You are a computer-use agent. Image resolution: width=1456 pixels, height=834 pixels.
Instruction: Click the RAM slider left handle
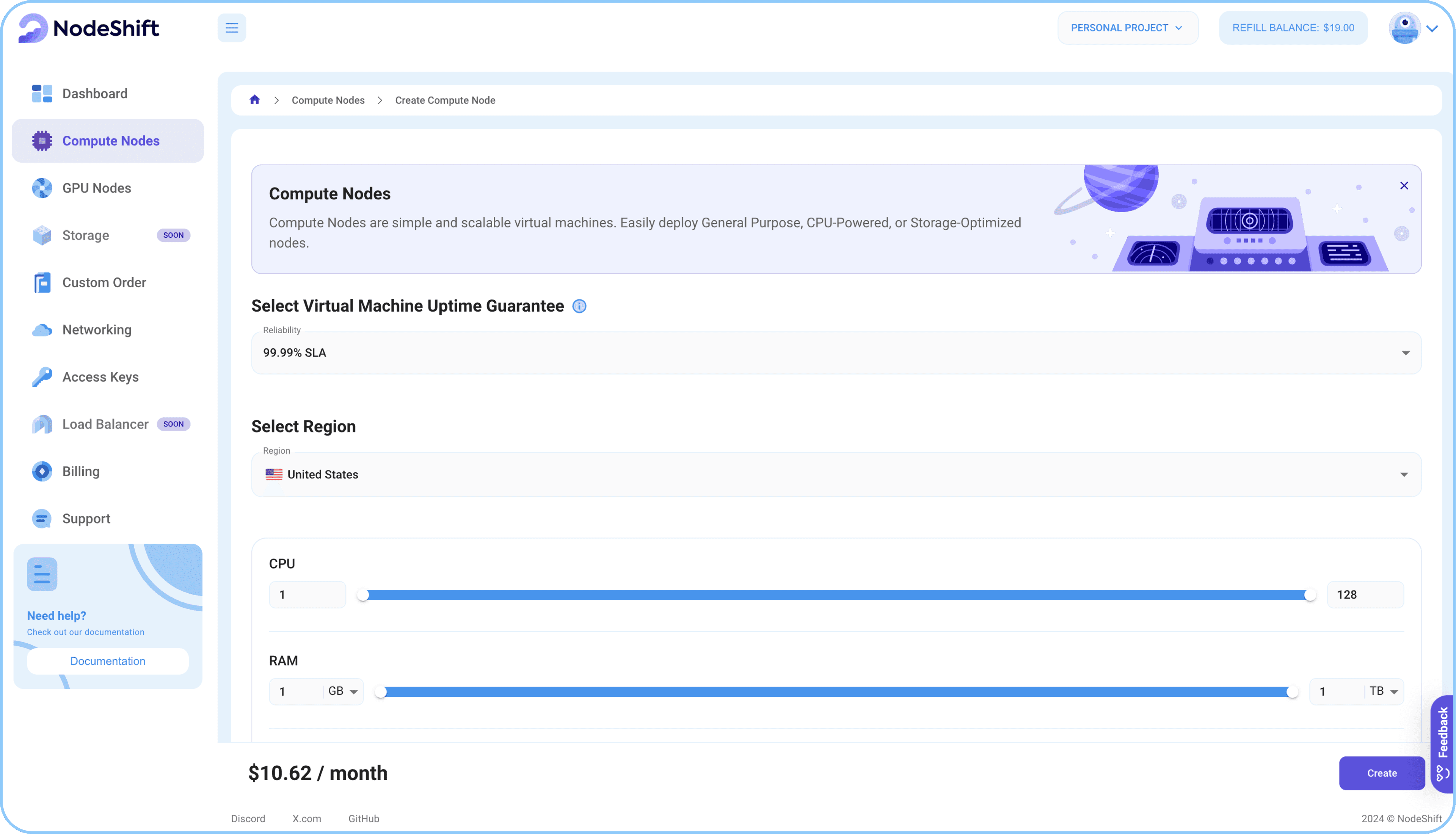tap(381, 692)
